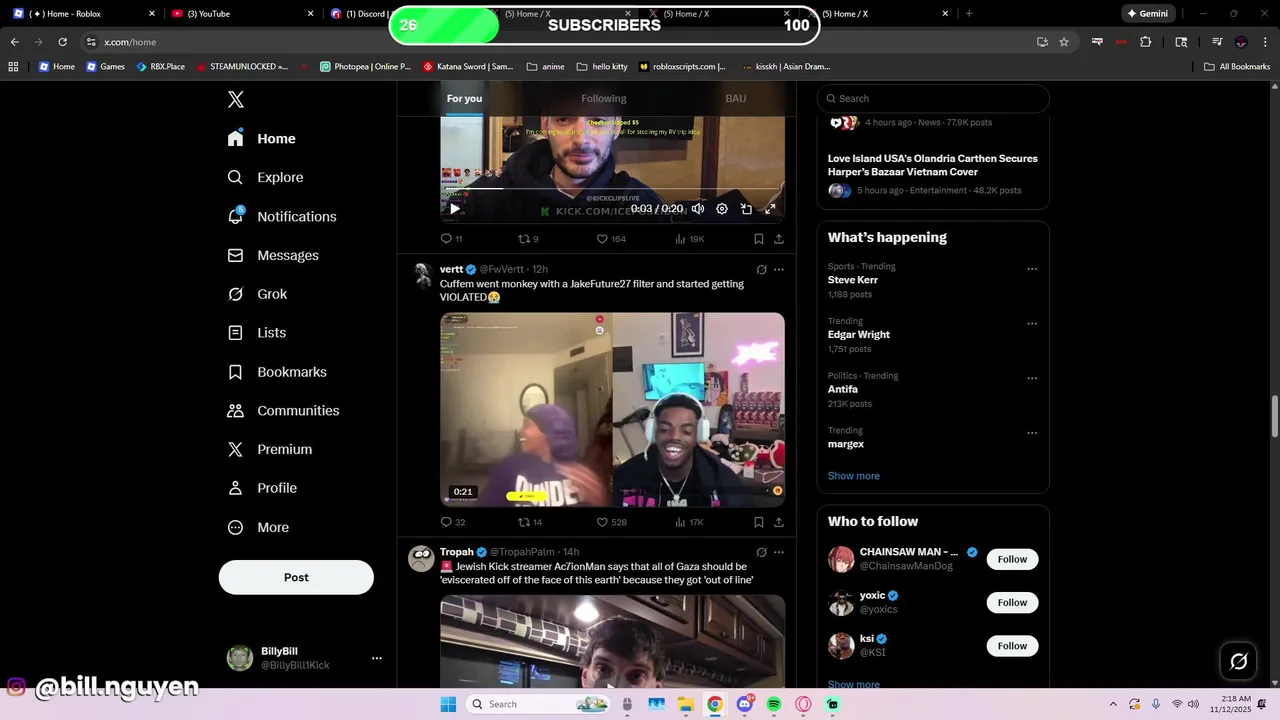Screen dimensions: 1280x720
Task: Like vertt post with 528 likes
Action: (x=611, y=522)
